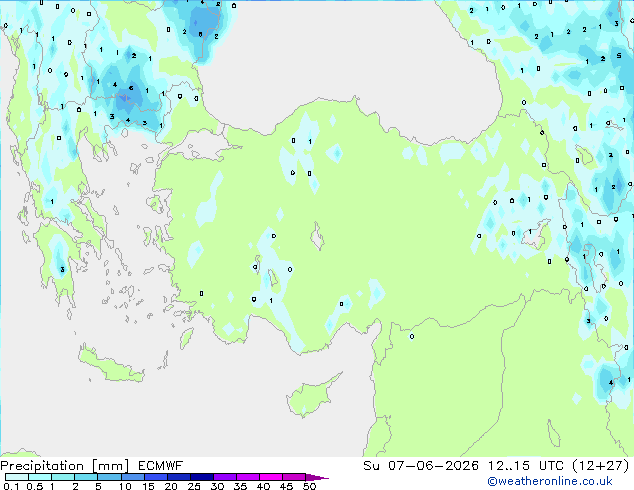Pick the 5–10 mm legend color
The image size is (634, 490).
109,477
